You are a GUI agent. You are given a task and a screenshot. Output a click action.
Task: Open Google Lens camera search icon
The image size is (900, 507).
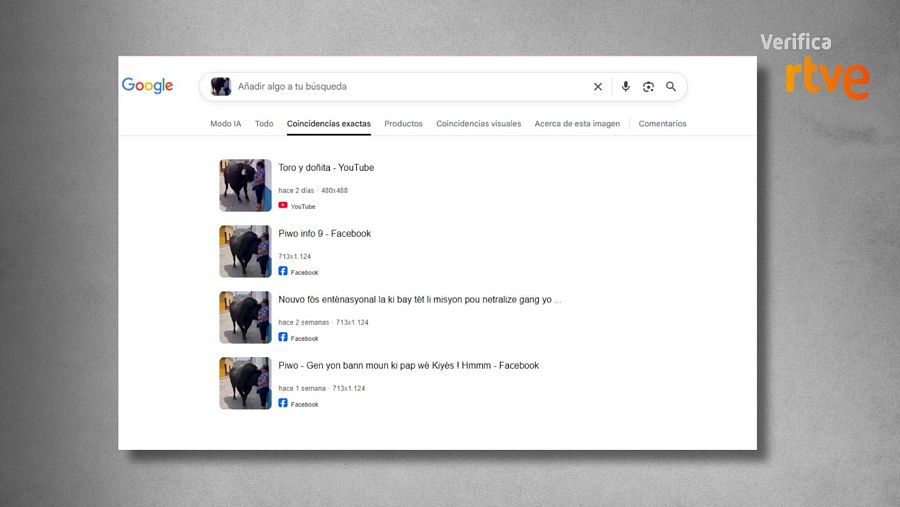point(648,87)
